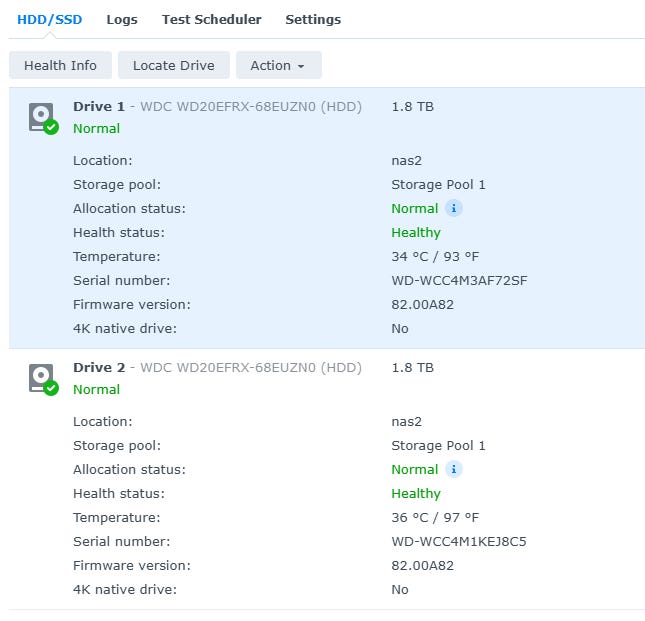The width and height of the screenshot is (645, 621).
Task: Click Drive 1 allocation status info icon
Action: pos(454,209)
